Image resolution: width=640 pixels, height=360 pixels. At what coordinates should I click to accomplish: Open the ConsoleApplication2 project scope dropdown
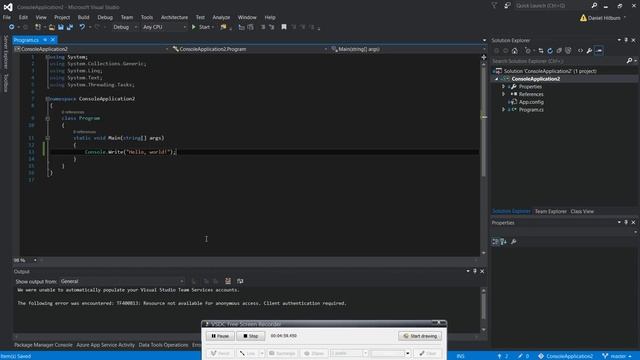(x=91, y=49)
